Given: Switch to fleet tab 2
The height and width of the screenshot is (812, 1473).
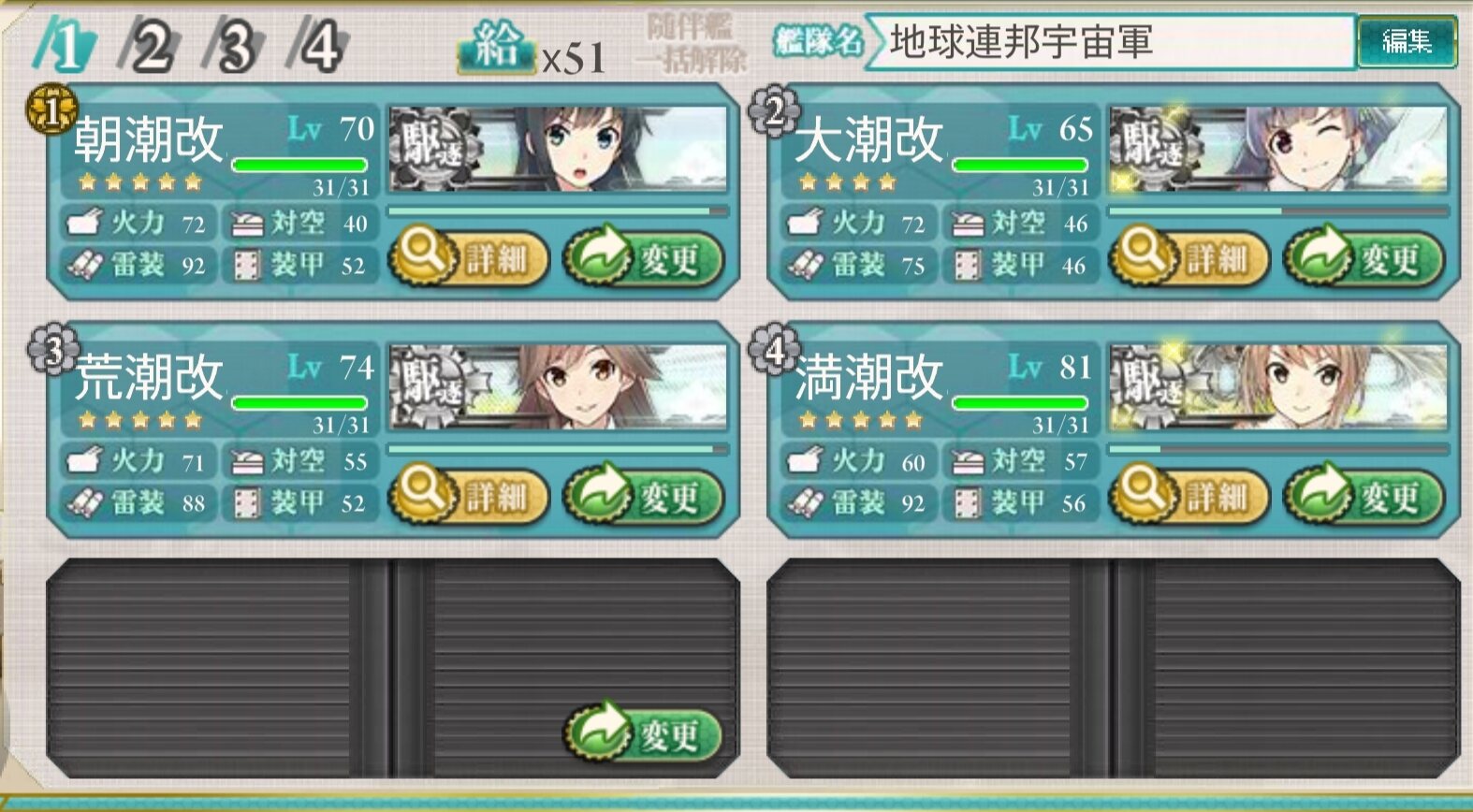Looking at the screenshot, I should point(150,46).
